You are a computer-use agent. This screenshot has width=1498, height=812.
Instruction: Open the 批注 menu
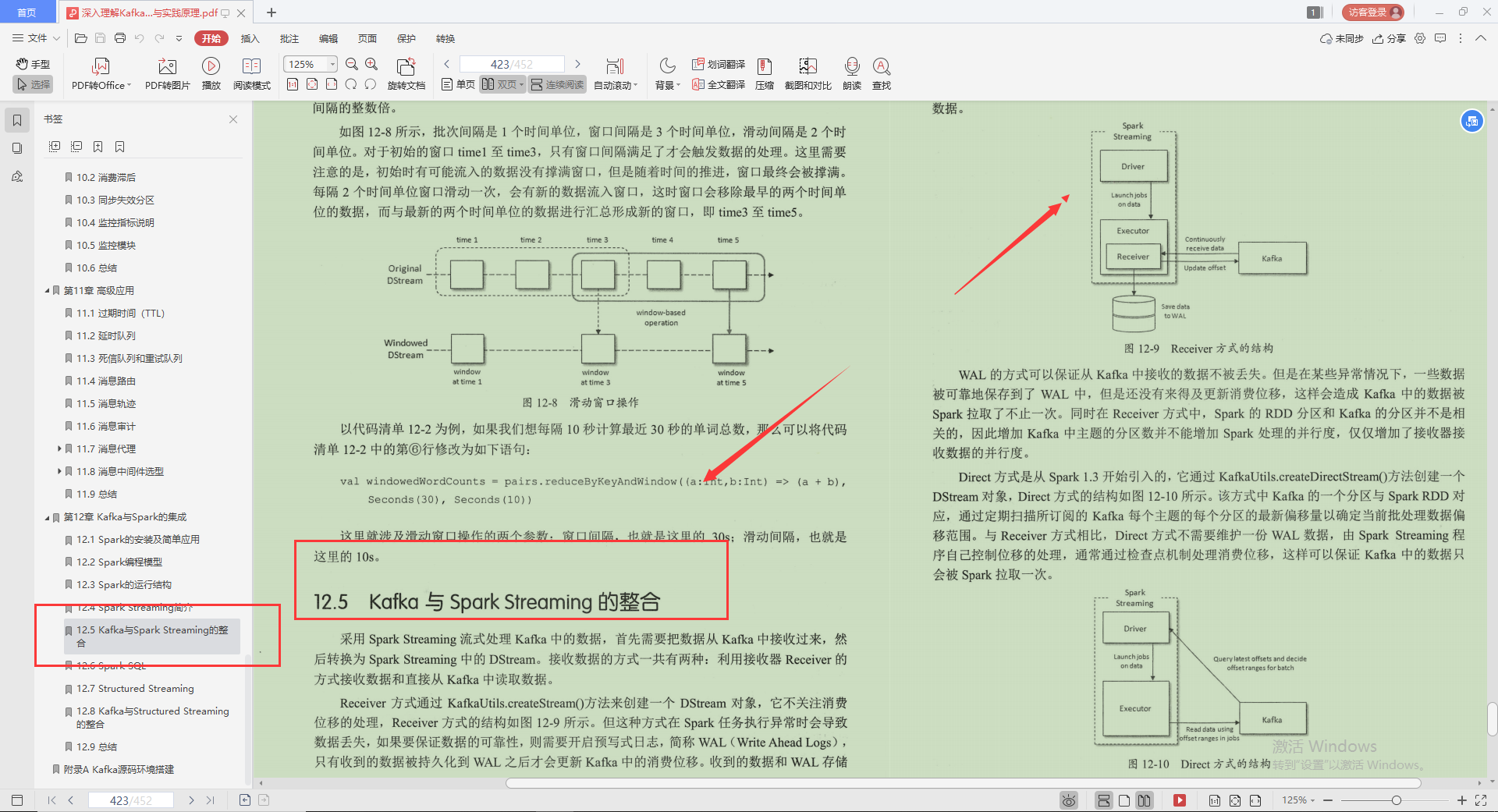289,37
